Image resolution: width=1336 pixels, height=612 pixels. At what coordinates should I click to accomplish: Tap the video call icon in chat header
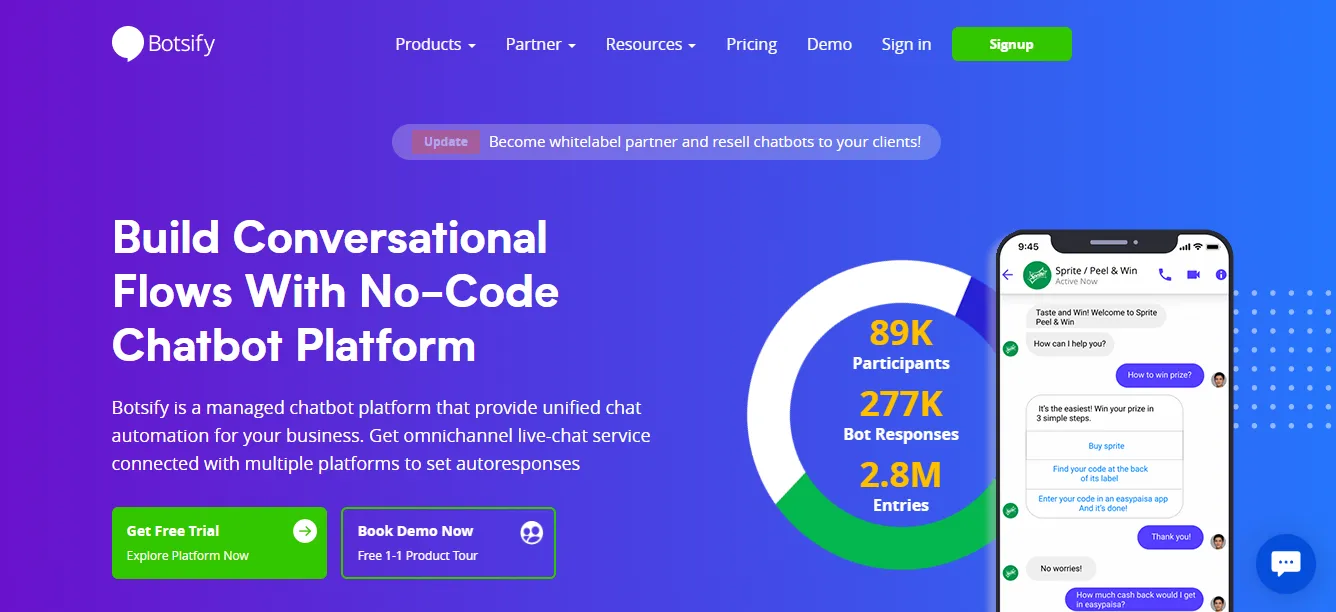coord(1193,274)
